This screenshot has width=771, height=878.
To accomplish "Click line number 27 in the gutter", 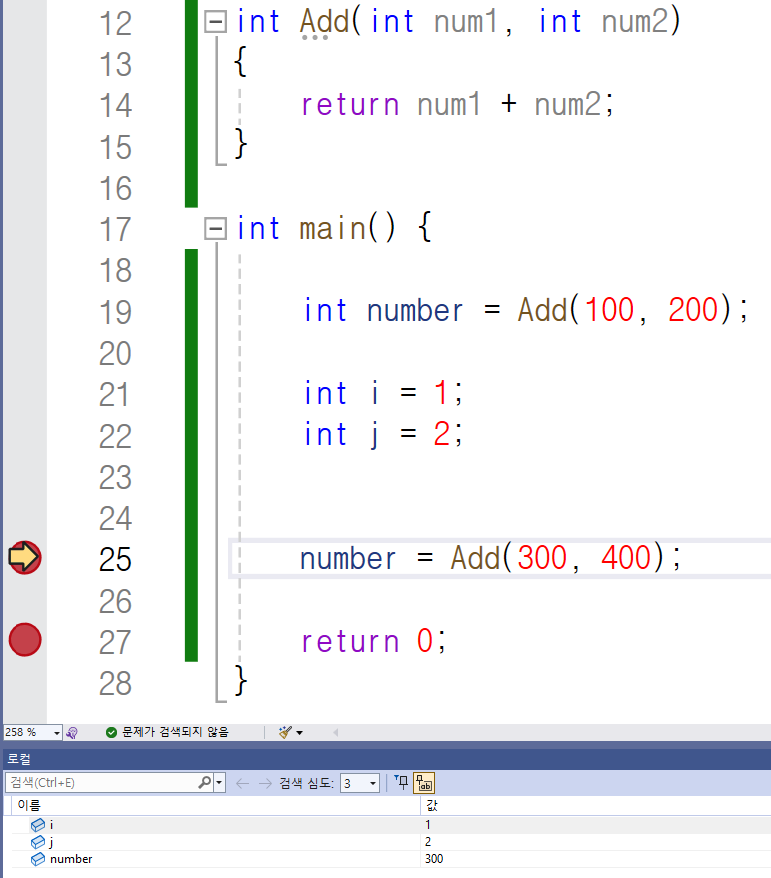I will (x=115, y=642).
